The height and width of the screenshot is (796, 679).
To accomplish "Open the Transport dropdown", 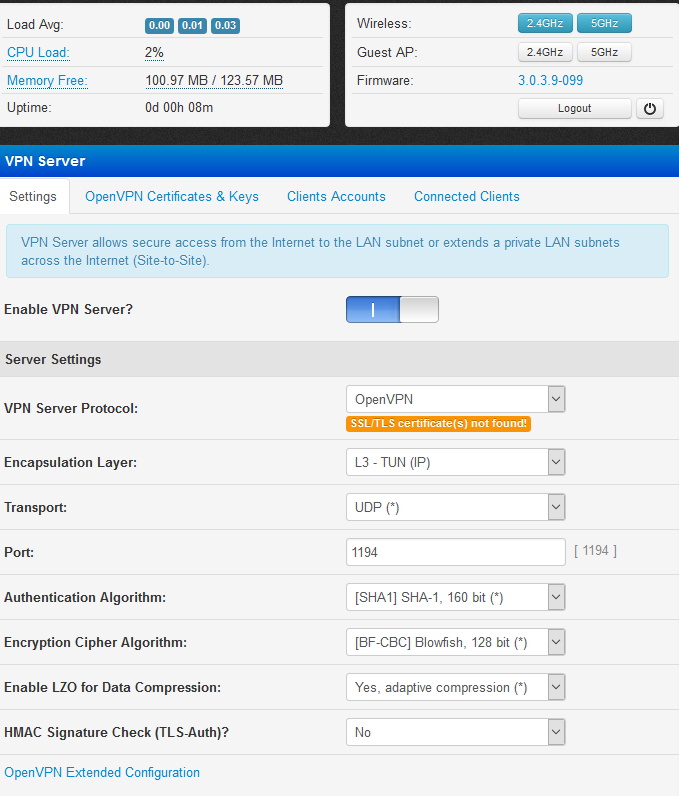I will (x=455, y=507).
